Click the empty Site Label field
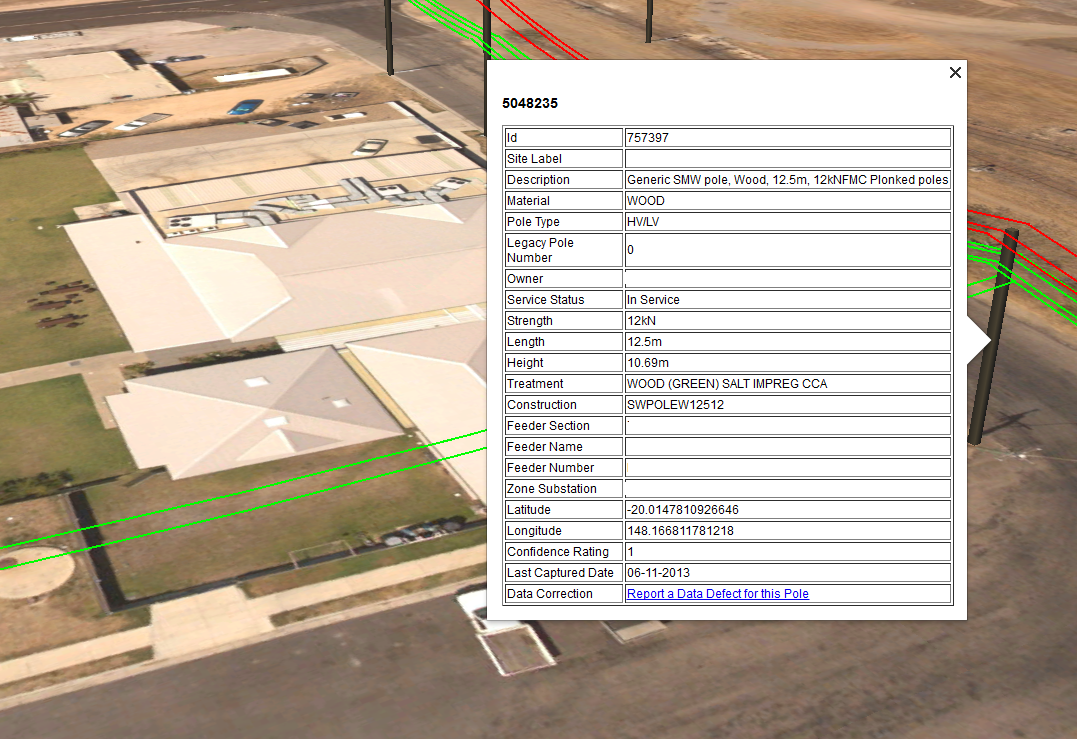This screenshot has width=1077, height=739. point(787,158)
